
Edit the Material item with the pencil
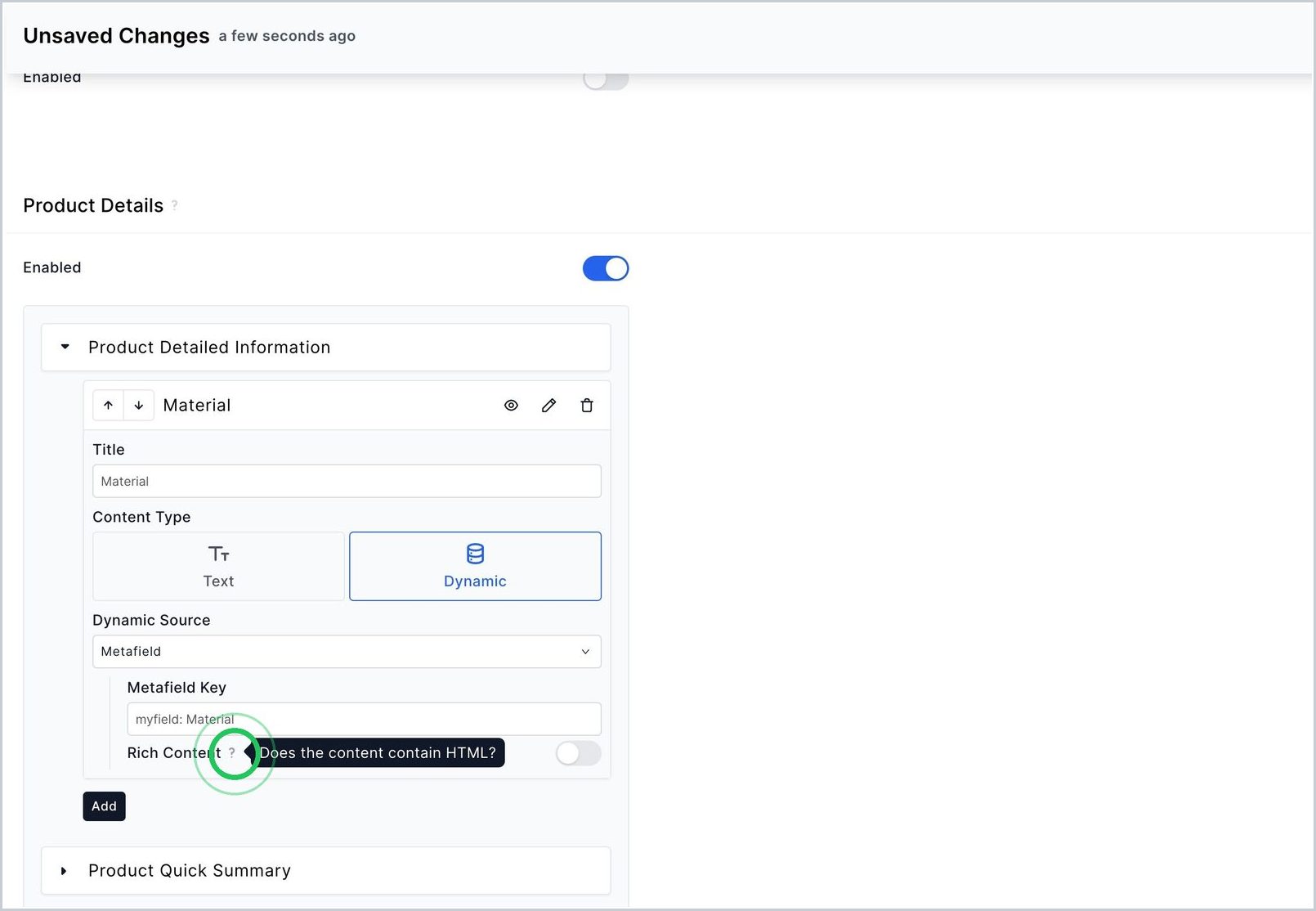click(549, 406)
